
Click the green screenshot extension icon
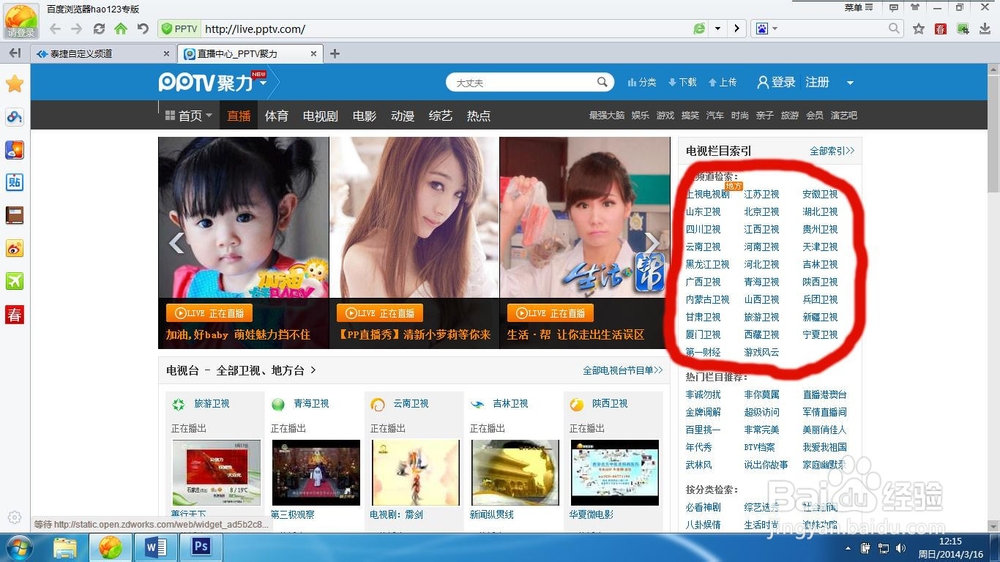963,29
